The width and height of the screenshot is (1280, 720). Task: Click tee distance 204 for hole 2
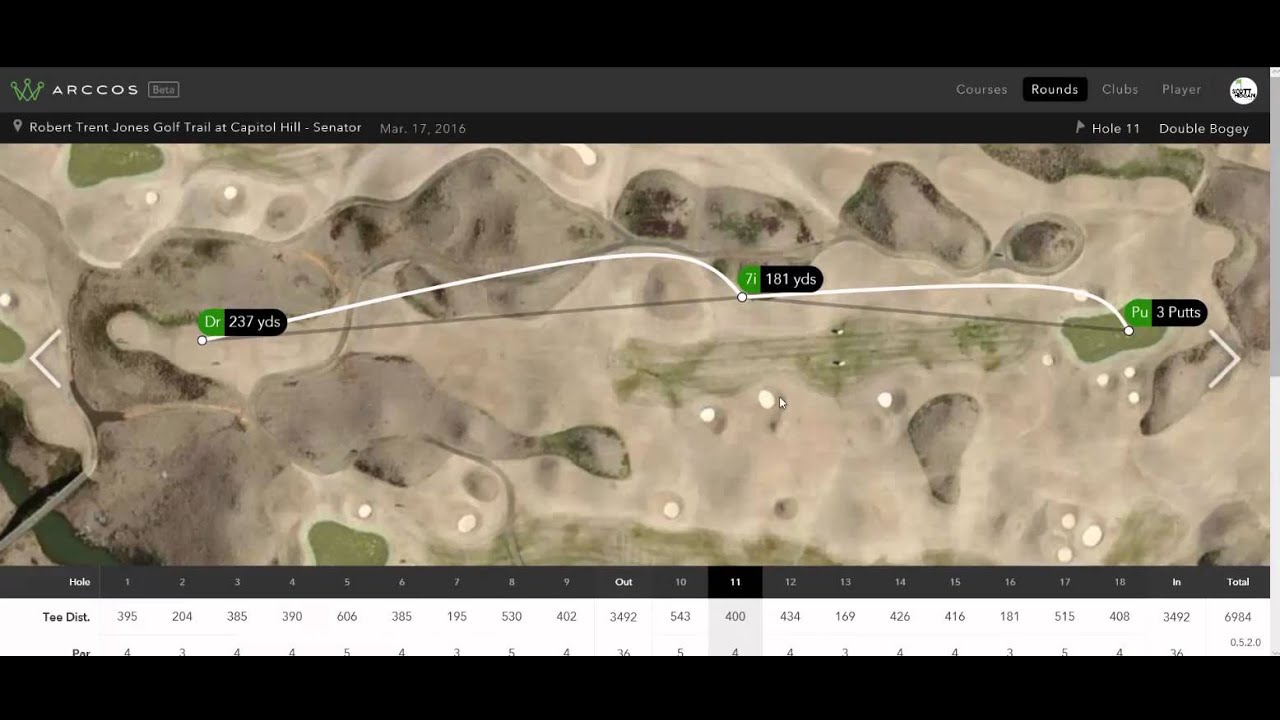[x=182, y=617]
